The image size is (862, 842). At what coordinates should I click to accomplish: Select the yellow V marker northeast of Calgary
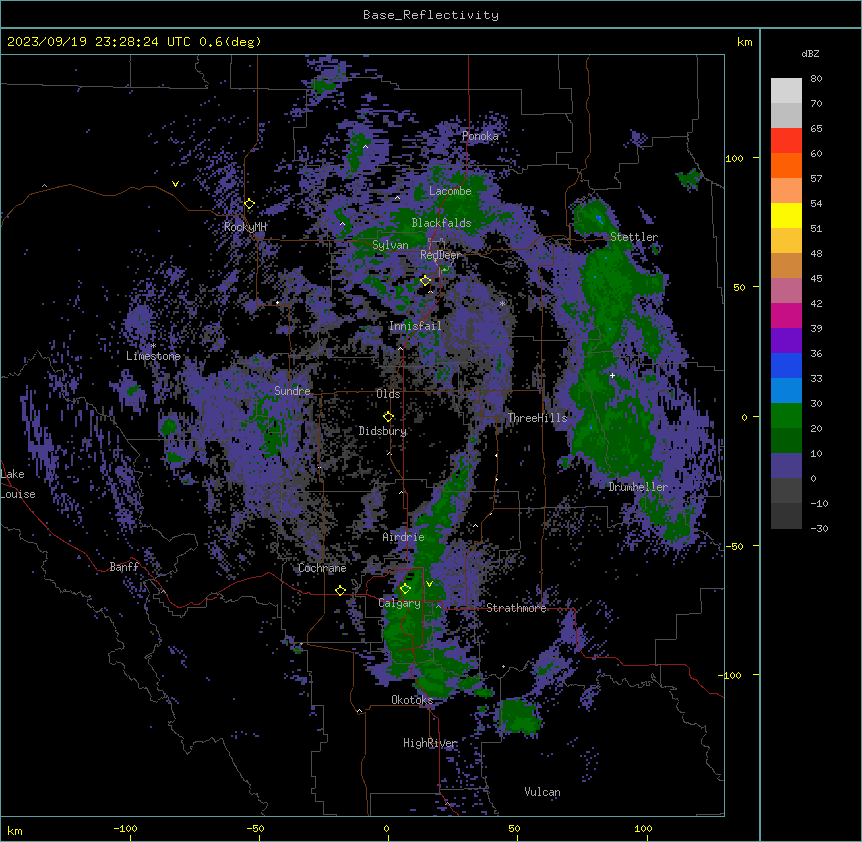[x=429, y=584]
